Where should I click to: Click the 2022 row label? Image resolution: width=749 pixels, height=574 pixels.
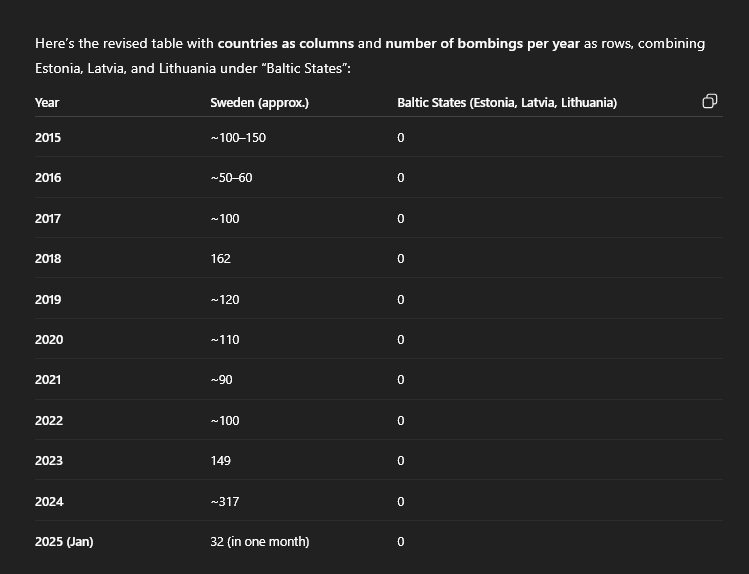49,421
